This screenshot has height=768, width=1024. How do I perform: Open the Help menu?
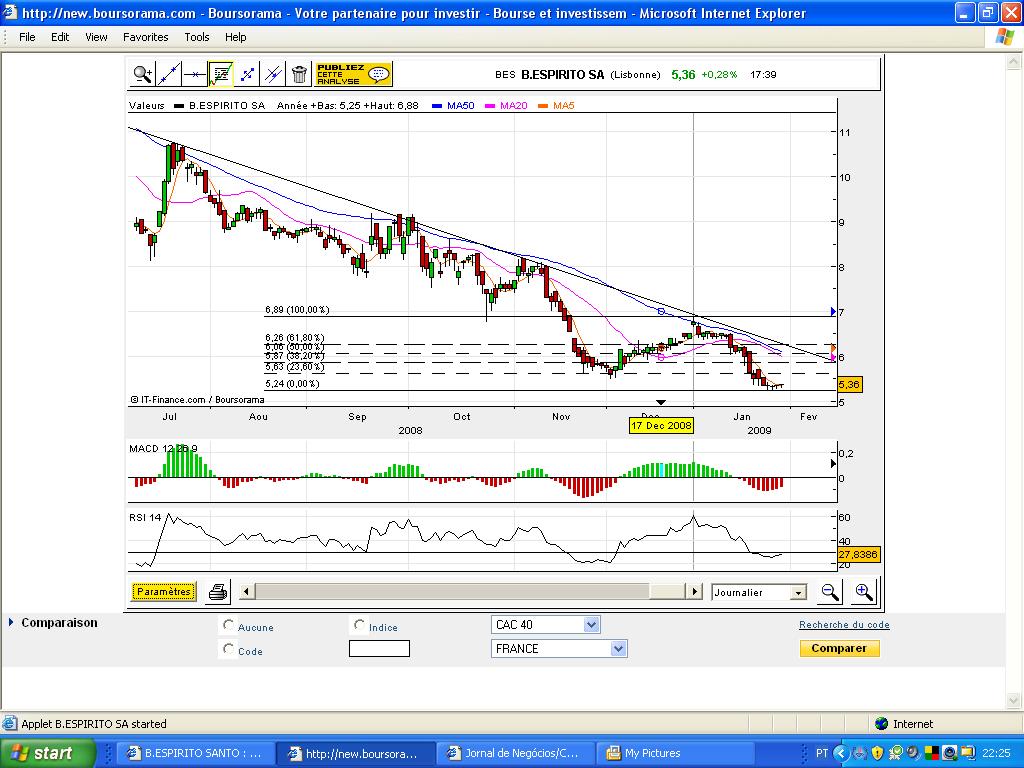236,37
